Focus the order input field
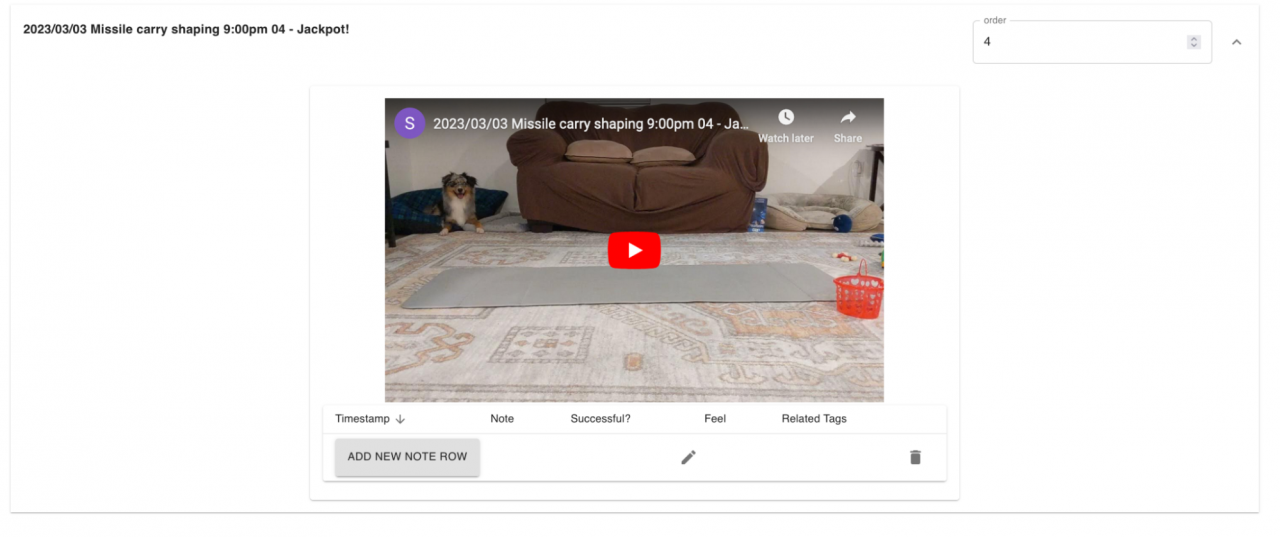This screenshot has height=537, width=1280. tap(1092, 42)
